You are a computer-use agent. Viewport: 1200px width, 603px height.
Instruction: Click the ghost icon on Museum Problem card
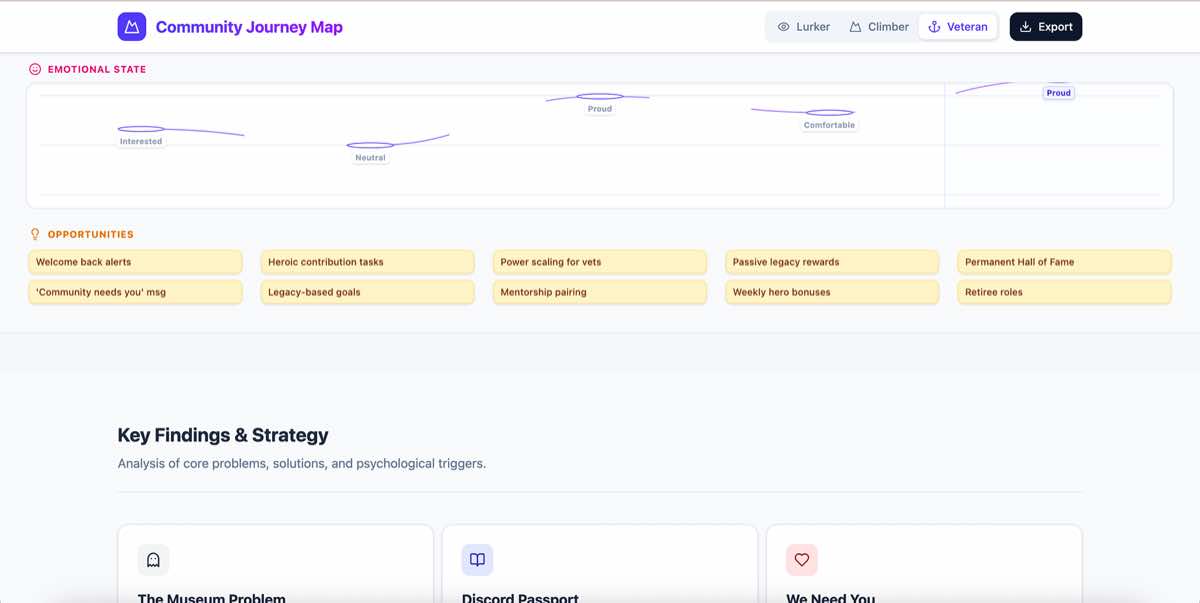[x=153, y=560]
